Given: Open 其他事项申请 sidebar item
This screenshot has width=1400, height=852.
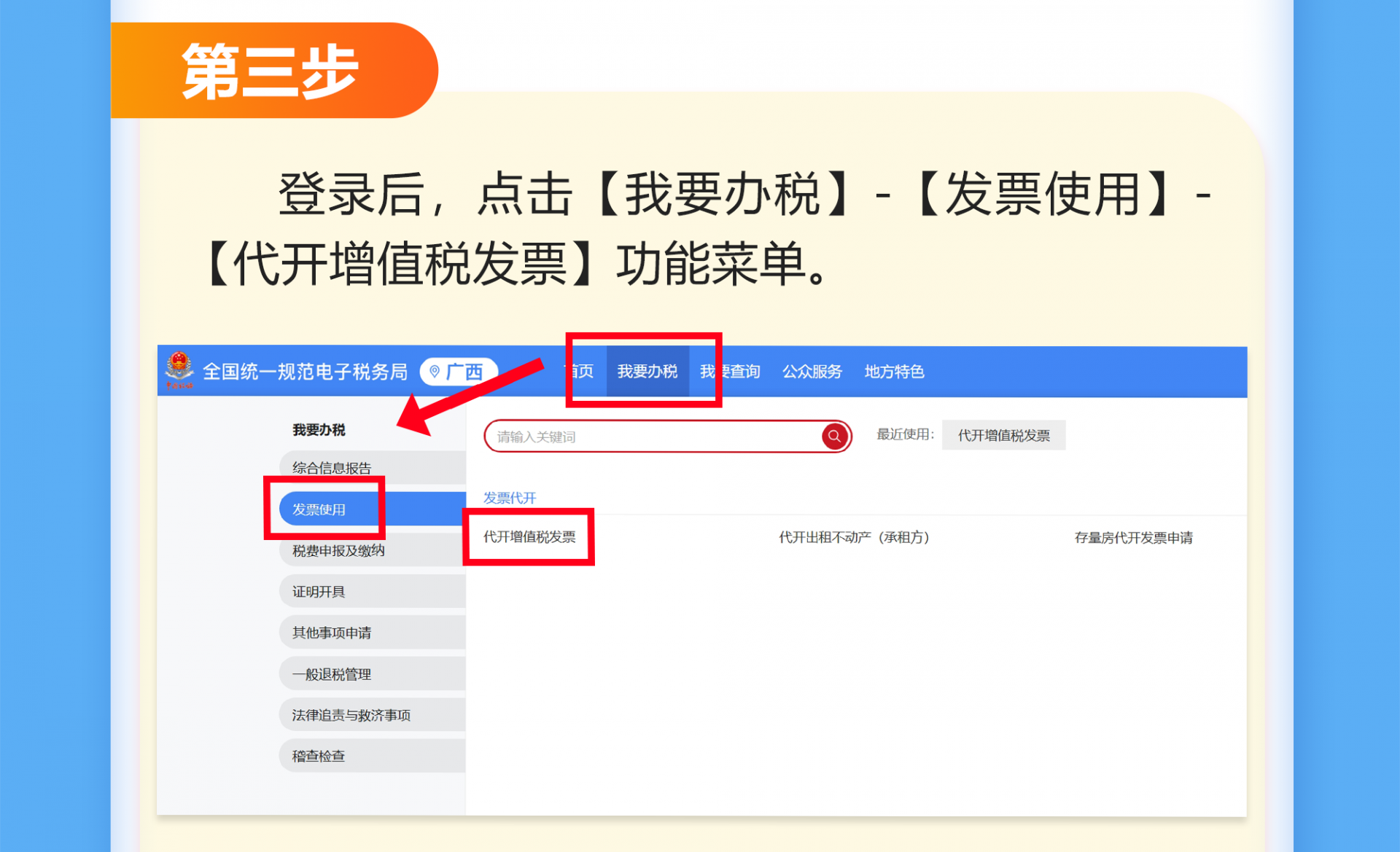Looking at the screenshot, I should click(x=332, y=632).
